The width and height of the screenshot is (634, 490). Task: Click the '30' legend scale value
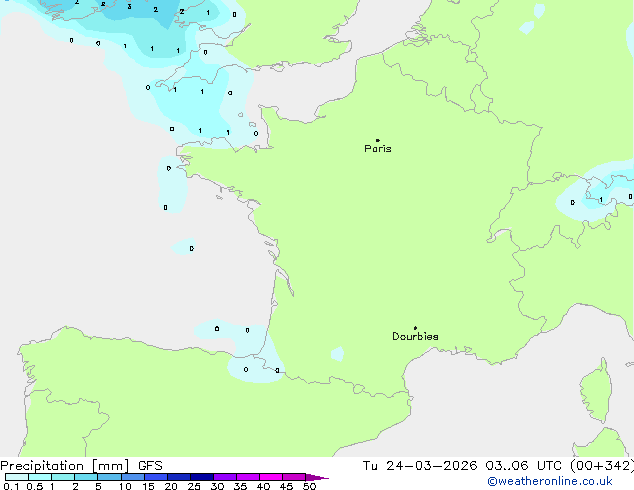coord(217,486)
